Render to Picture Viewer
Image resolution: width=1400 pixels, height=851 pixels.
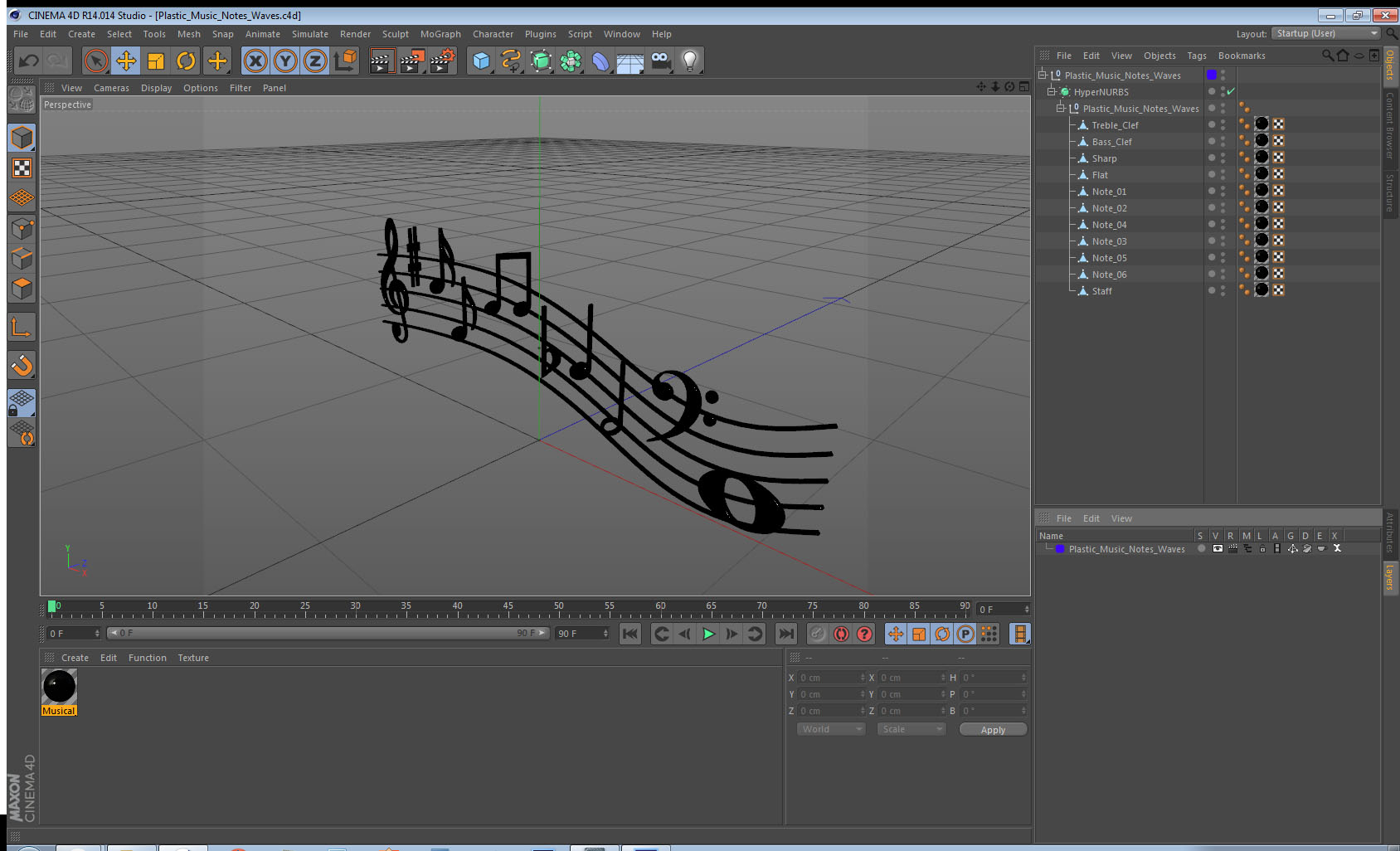412,61
